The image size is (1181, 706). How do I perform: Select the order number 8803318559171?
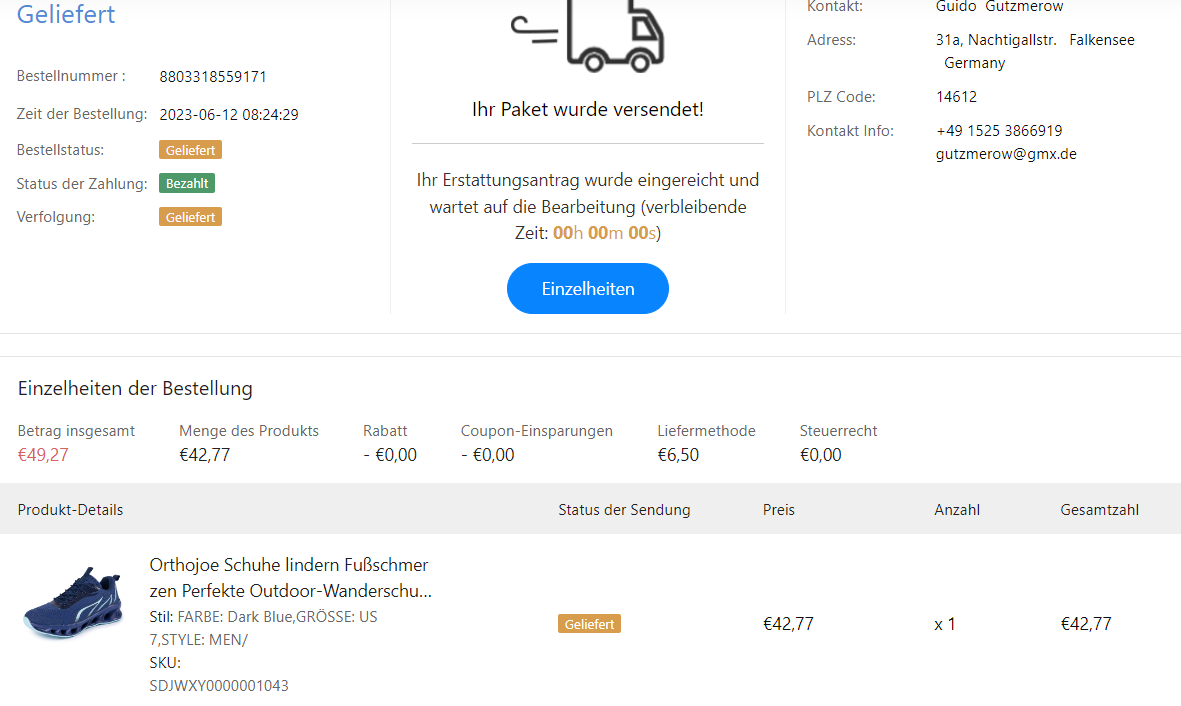tap(213, 77)
